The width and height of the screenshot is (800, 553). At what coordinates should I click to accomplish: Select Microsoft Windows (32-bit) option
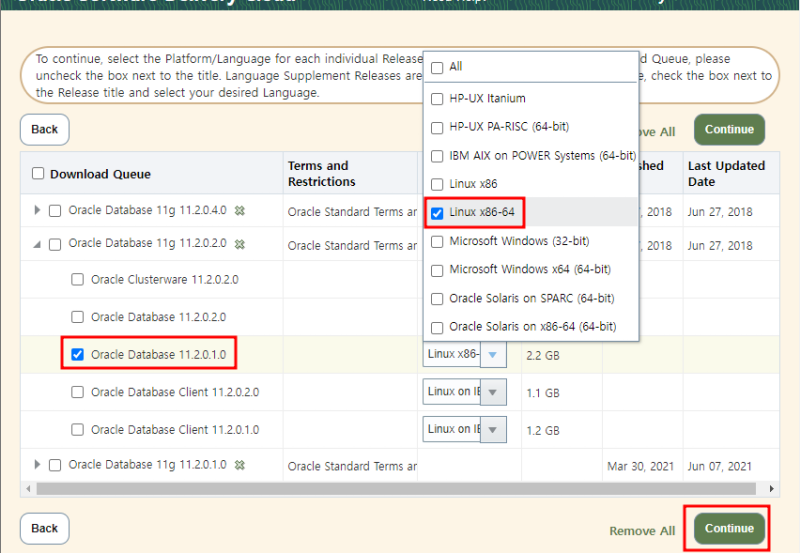pyautogui.click(x=437, y=241)
